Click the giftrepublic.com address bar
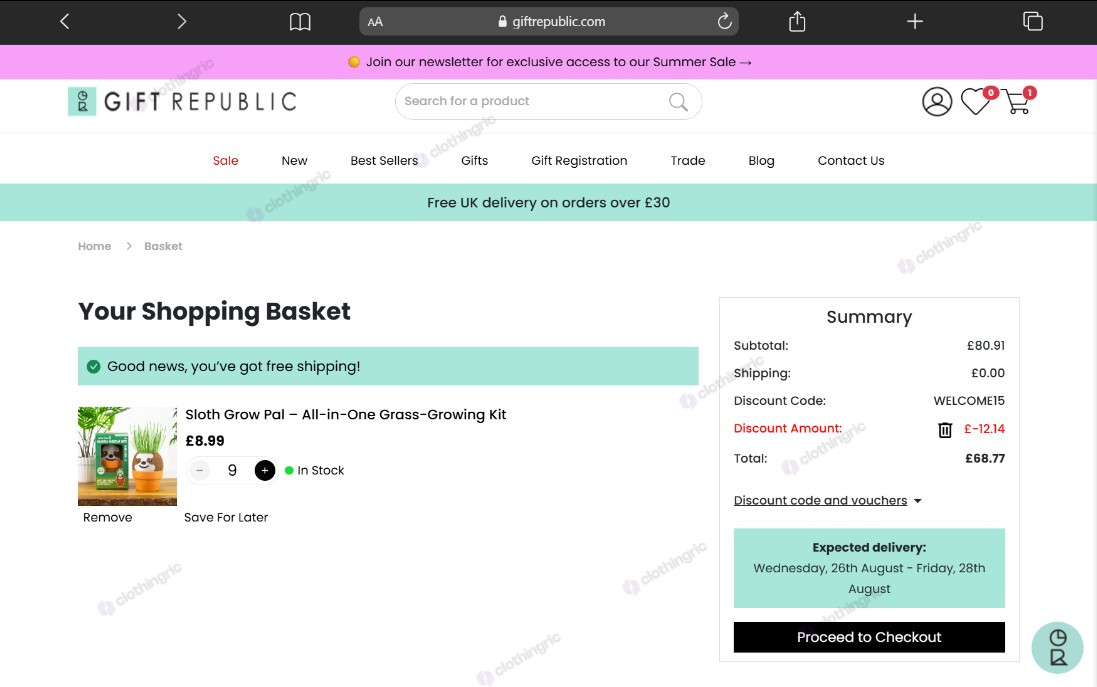 [548, 22]
